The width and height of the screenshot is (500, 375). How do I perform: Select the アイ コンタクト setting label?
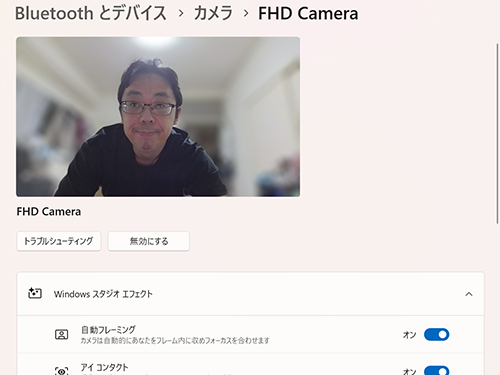(x=104, y=368)
